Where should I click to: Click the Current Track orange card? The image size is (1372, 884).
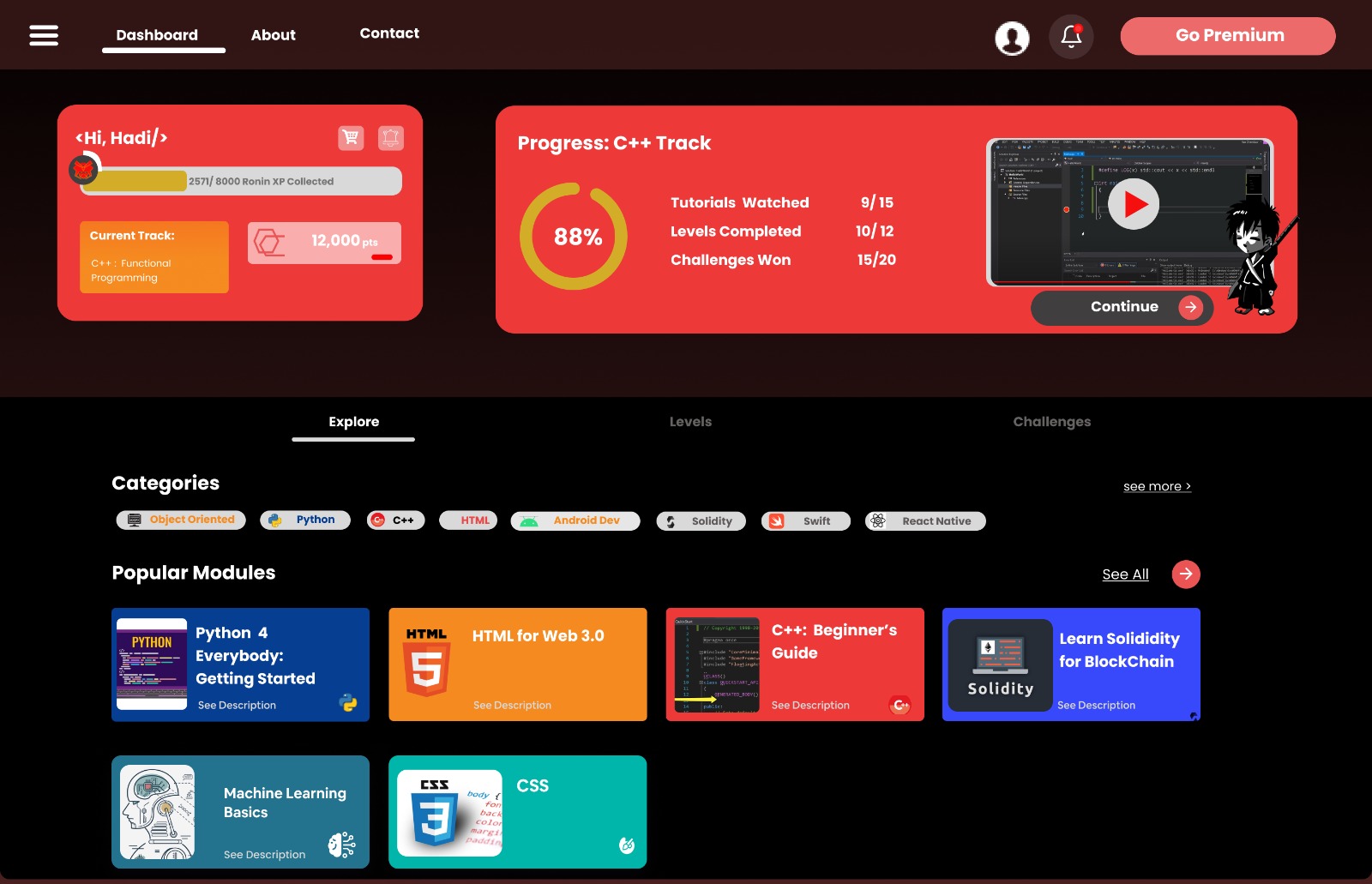154,257
